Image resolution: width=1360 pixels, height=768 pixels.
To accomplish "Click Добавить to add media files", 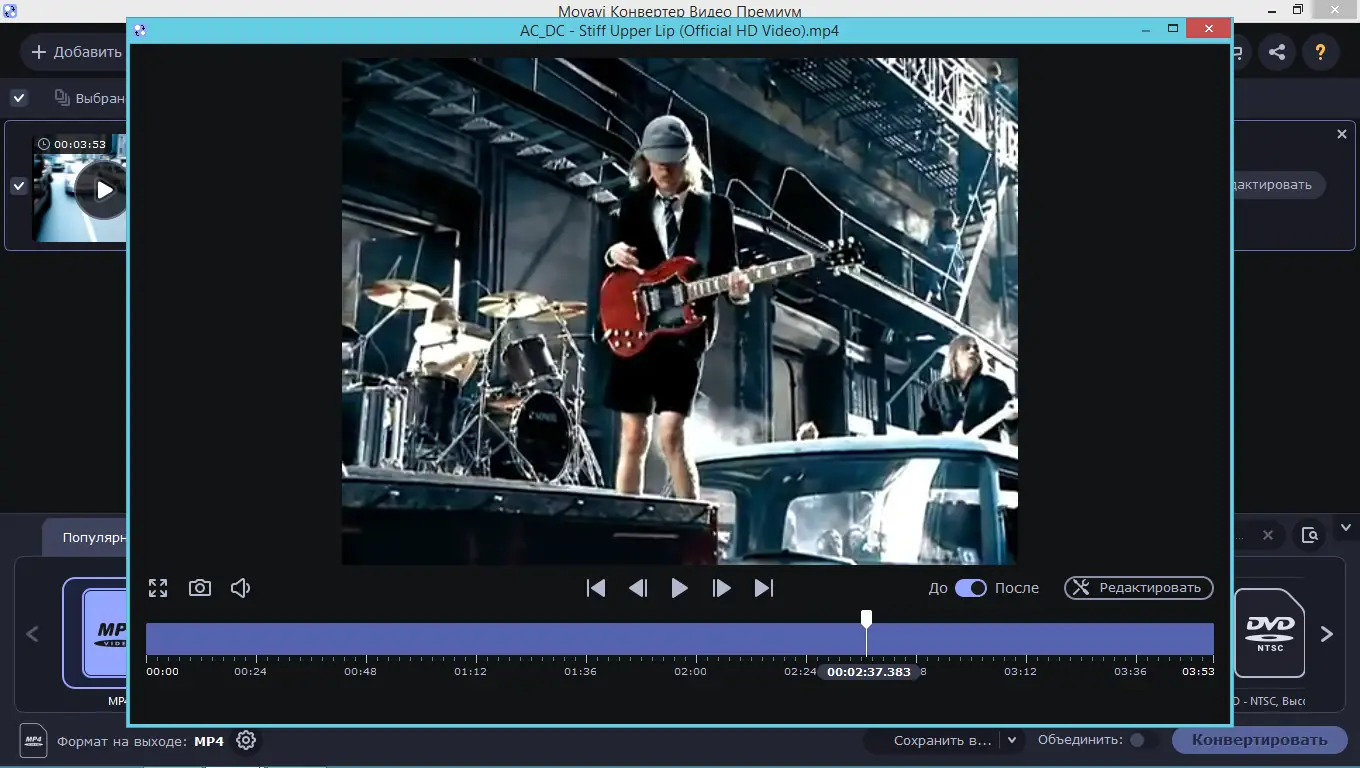I will [x=76, y=52].
